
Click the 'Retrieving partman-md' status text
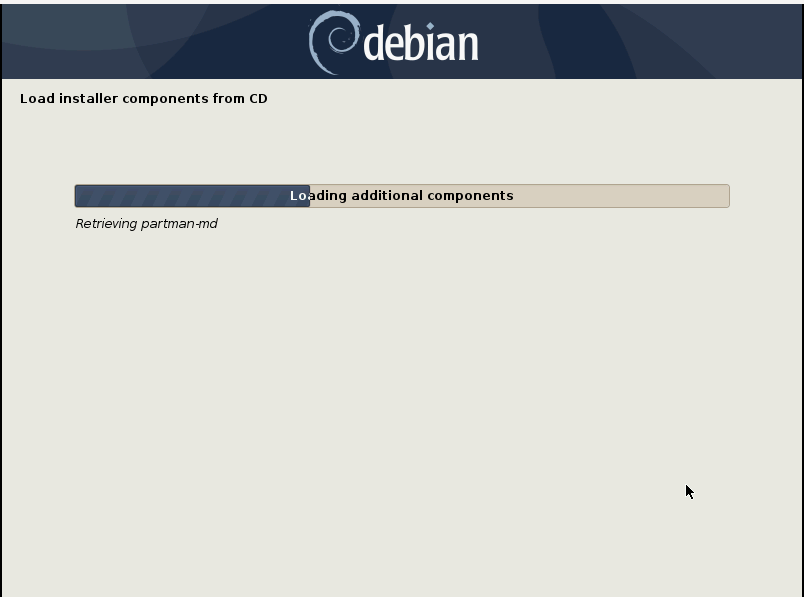(147, 224)
